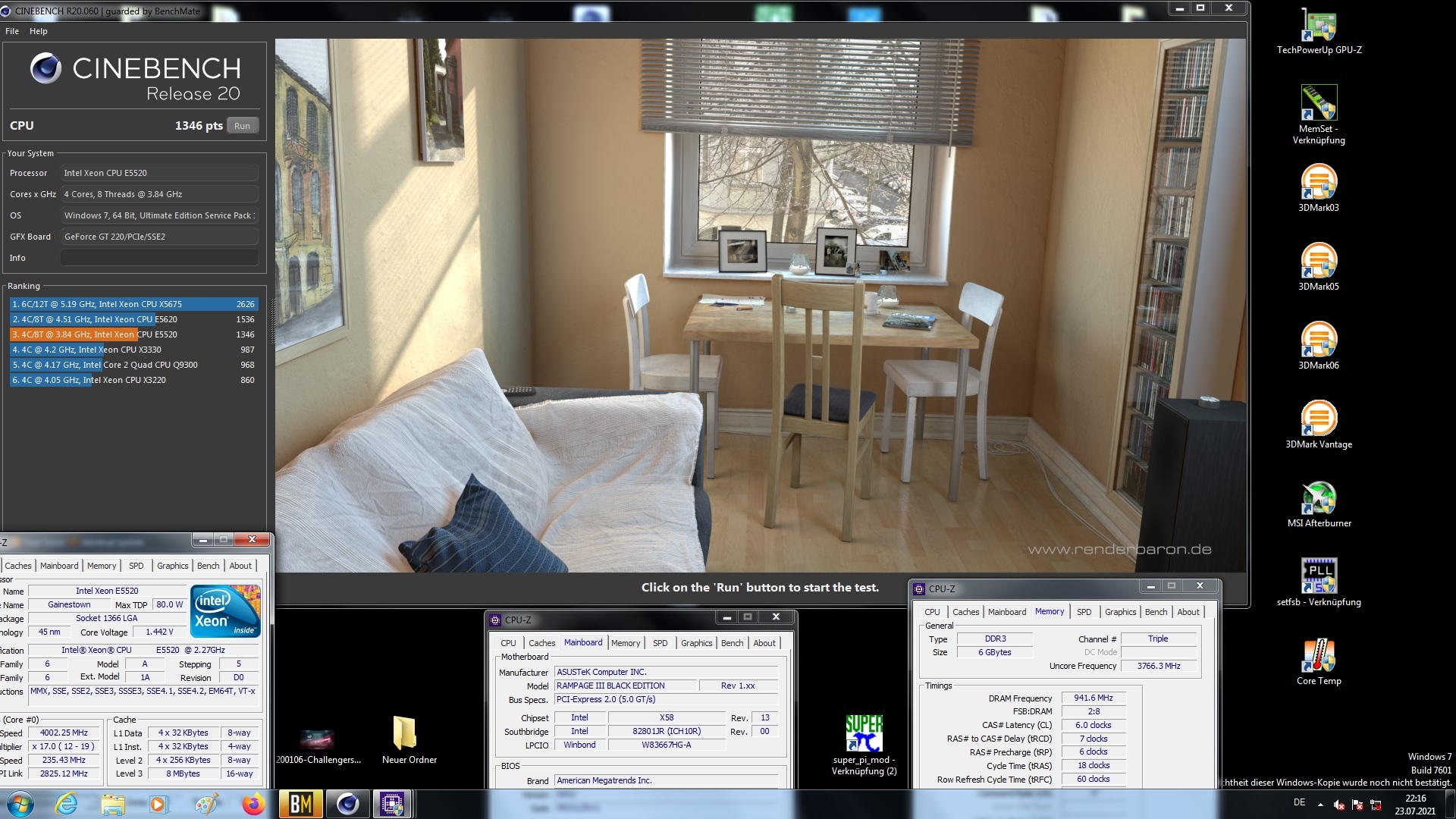1456x819 pixels.
Task: Switch to Bench tab in right CPU-Z window
Action: [1156, 612]
